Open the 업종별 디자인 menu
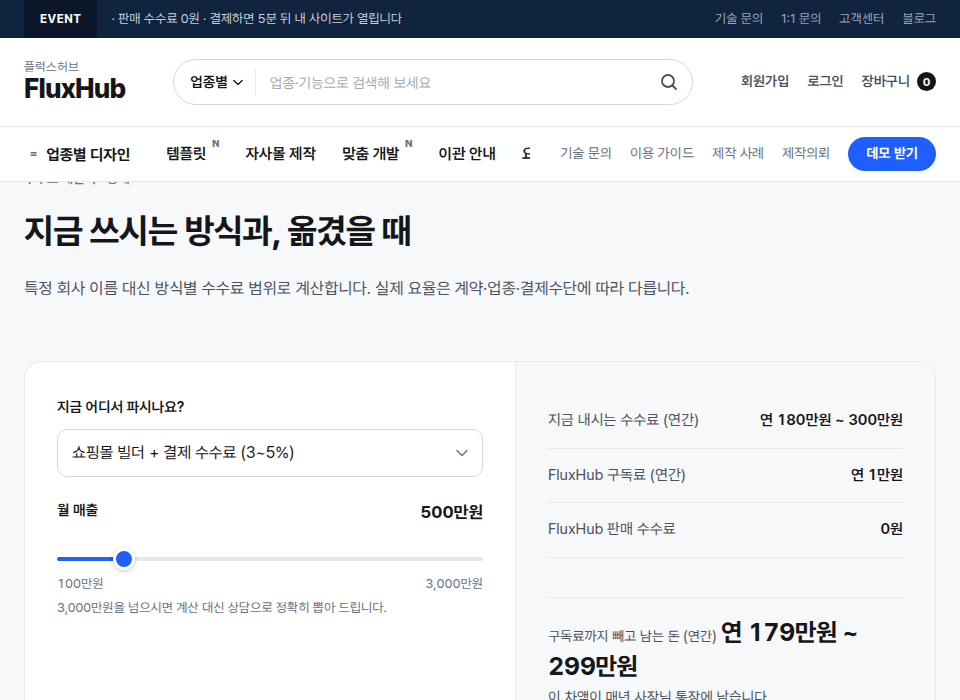 88,154
